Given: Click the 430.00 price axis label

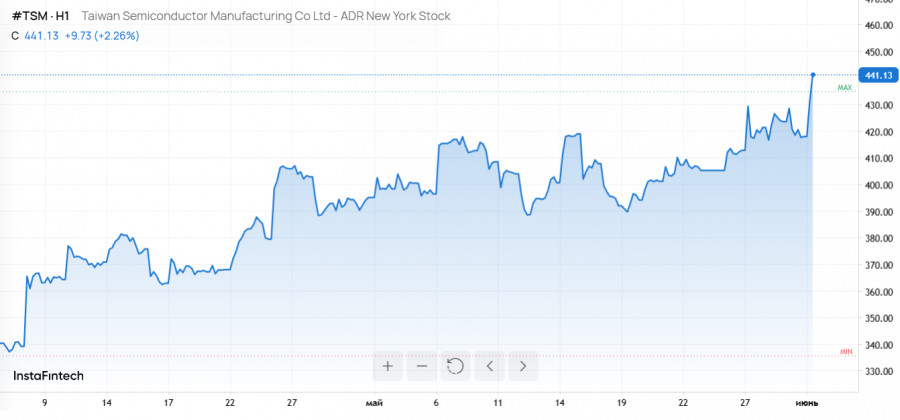Looking at the screenshot, I should [878, 106].
